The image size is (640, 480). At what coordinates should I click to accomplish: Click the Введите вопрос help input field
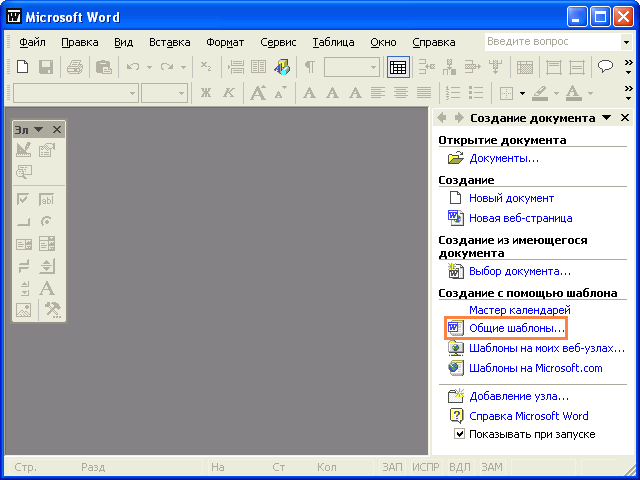click(553, 42)
